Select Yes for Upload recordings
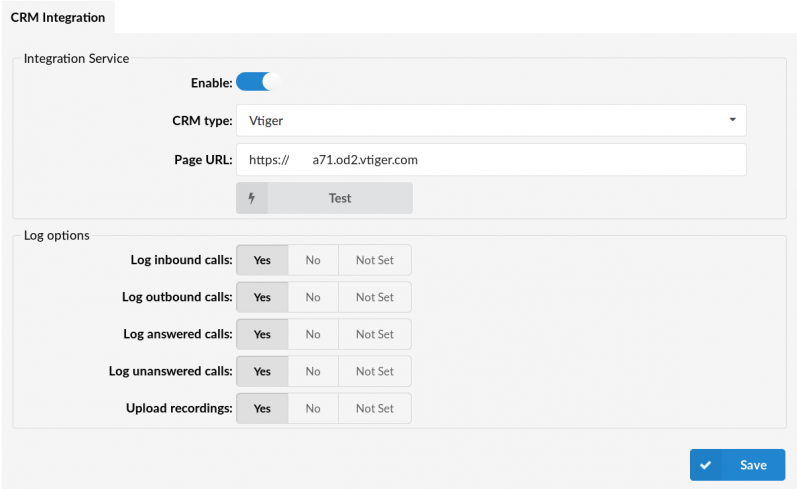Image resolution: width=797 pixels, height=489 pixels. click(262, 408)
